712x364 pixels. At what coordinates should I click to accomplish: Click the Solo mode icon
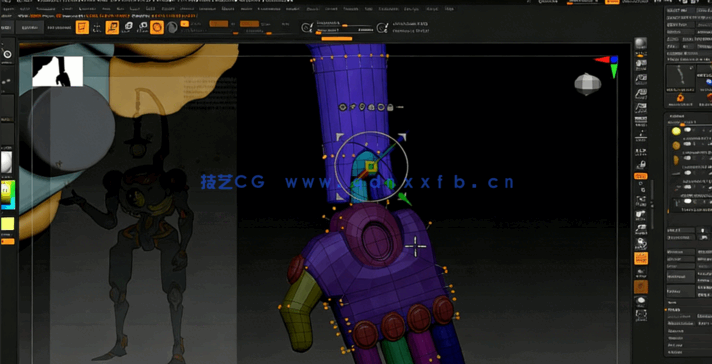641,300
